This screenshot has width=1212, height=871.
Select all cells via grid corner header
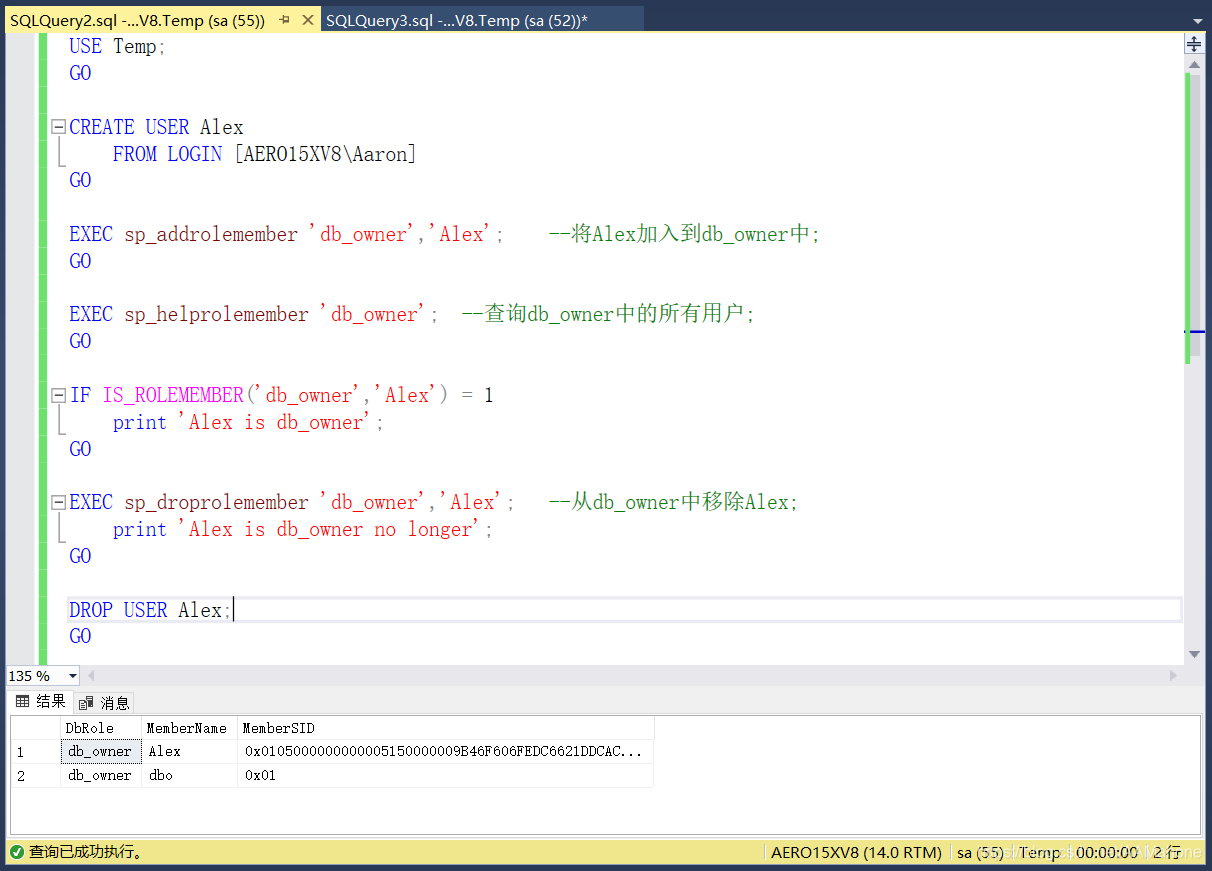[x=35, y=728]
